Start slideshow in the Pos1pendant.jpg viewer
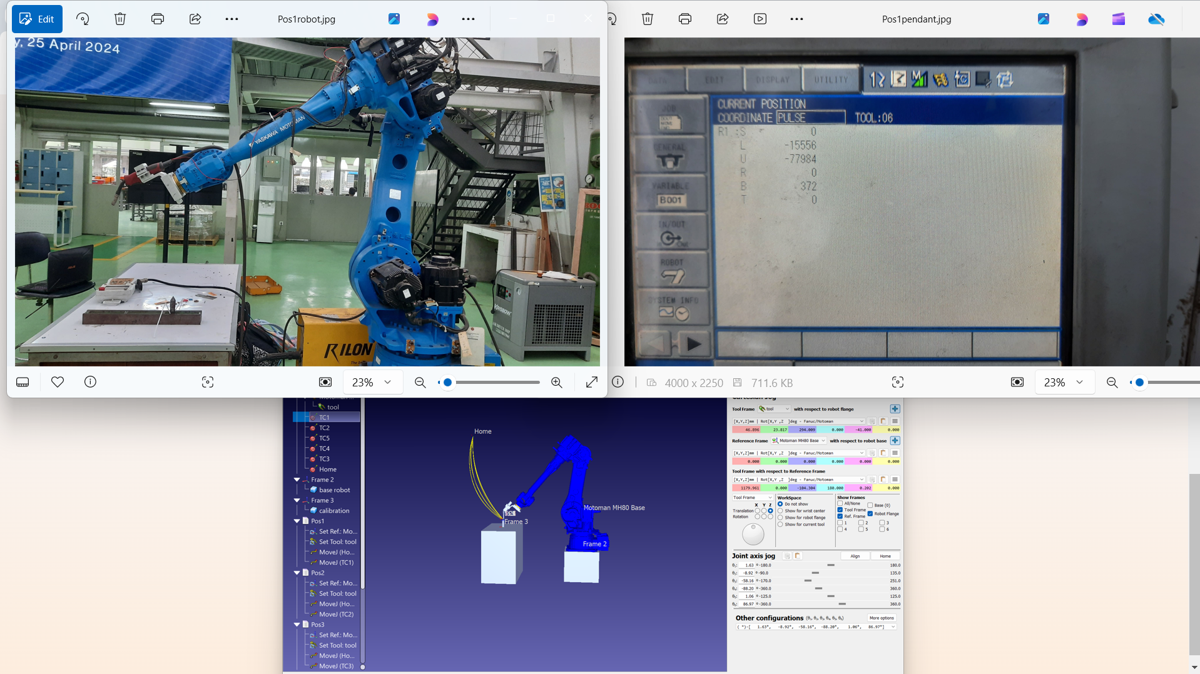This screenshot has width=1200, height=674. [x=760, y=19]
